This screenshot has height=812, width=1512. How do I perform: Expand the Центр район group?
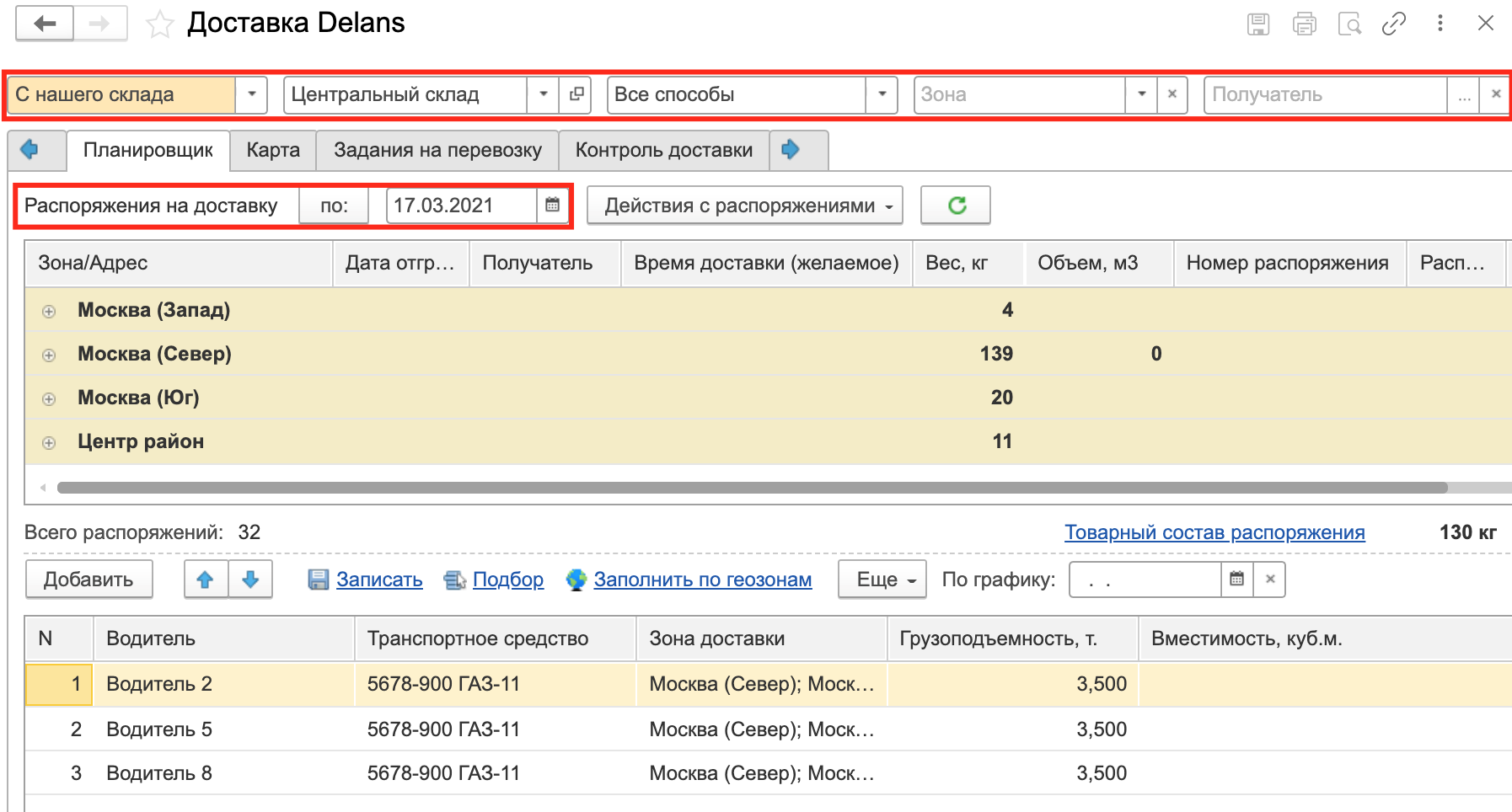(x=49, y=442)
